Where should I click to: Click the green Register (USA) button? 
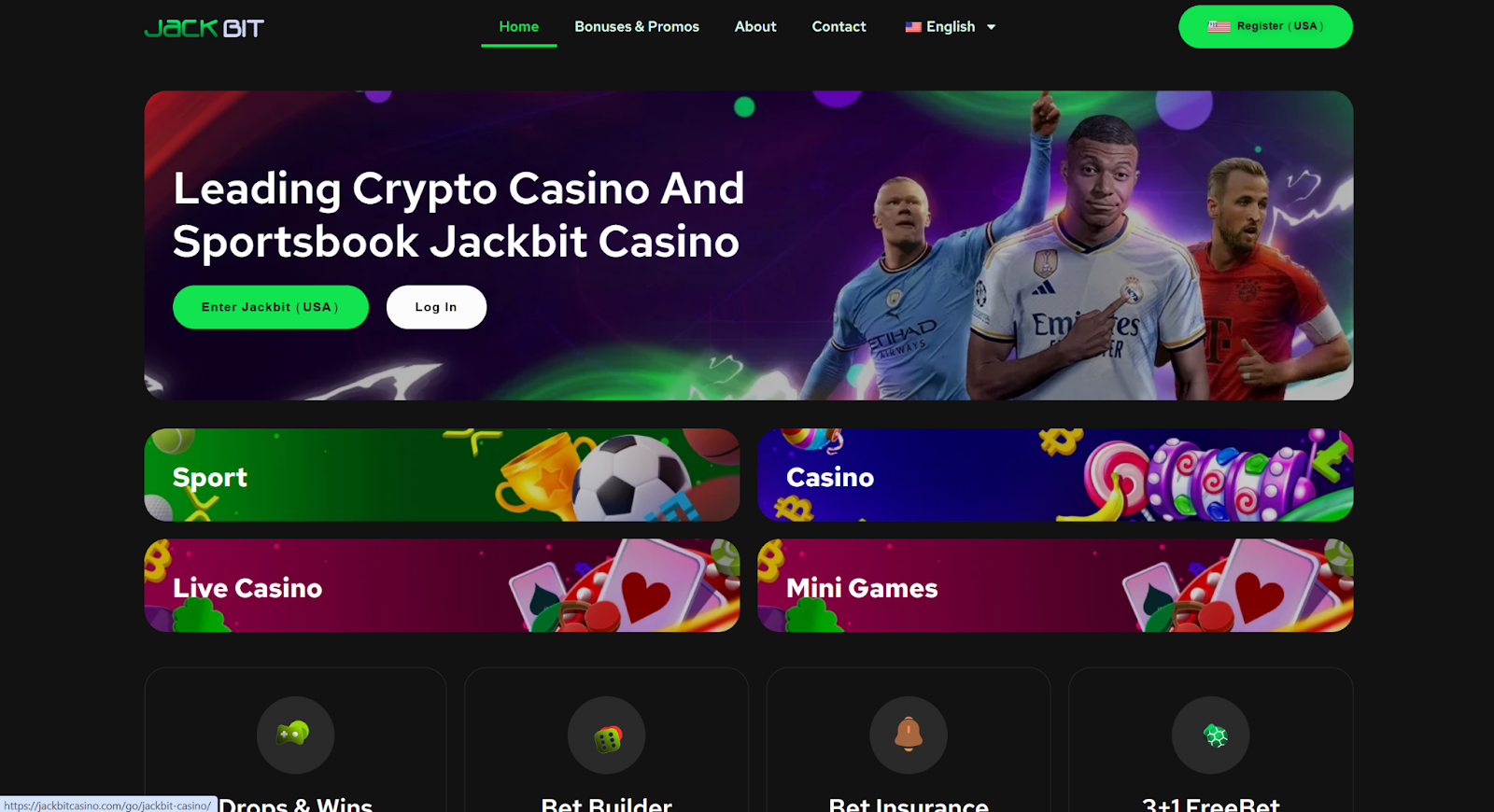[x=1265, y=26]
